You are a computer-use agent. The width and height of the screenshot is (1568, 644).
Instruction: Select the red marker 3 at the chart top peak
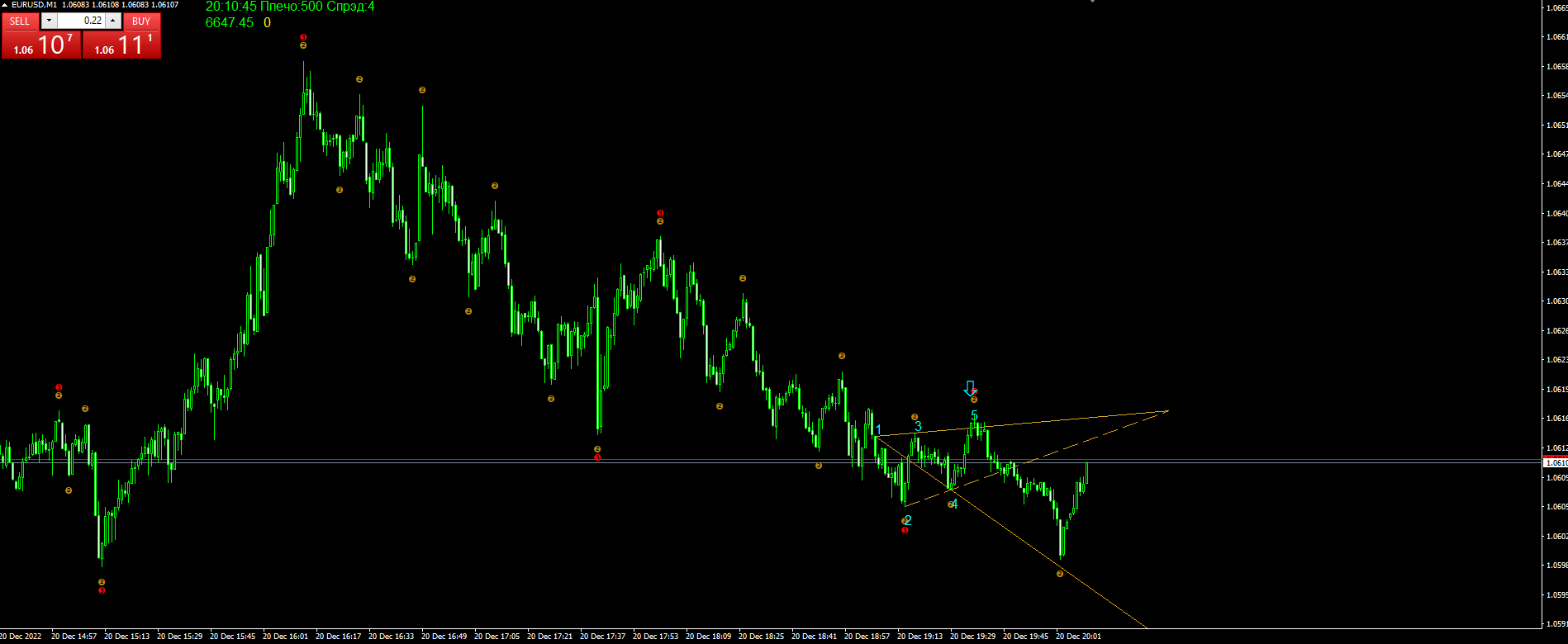coord(303,37)
